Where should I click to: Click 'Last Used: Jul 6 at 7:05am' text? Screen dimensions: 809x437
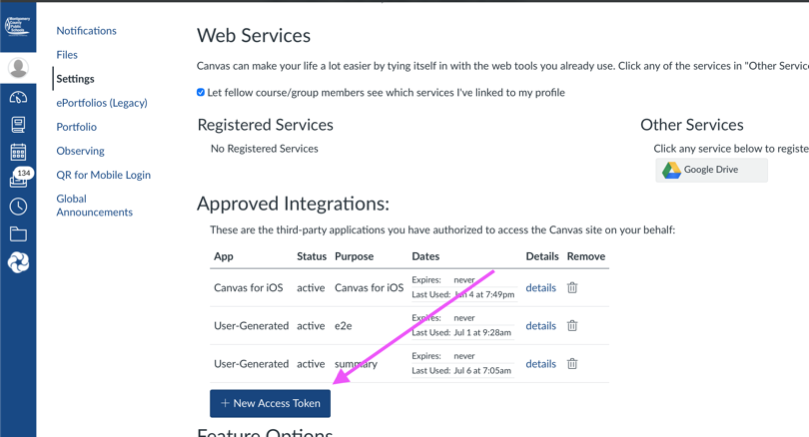pos(461,370)
